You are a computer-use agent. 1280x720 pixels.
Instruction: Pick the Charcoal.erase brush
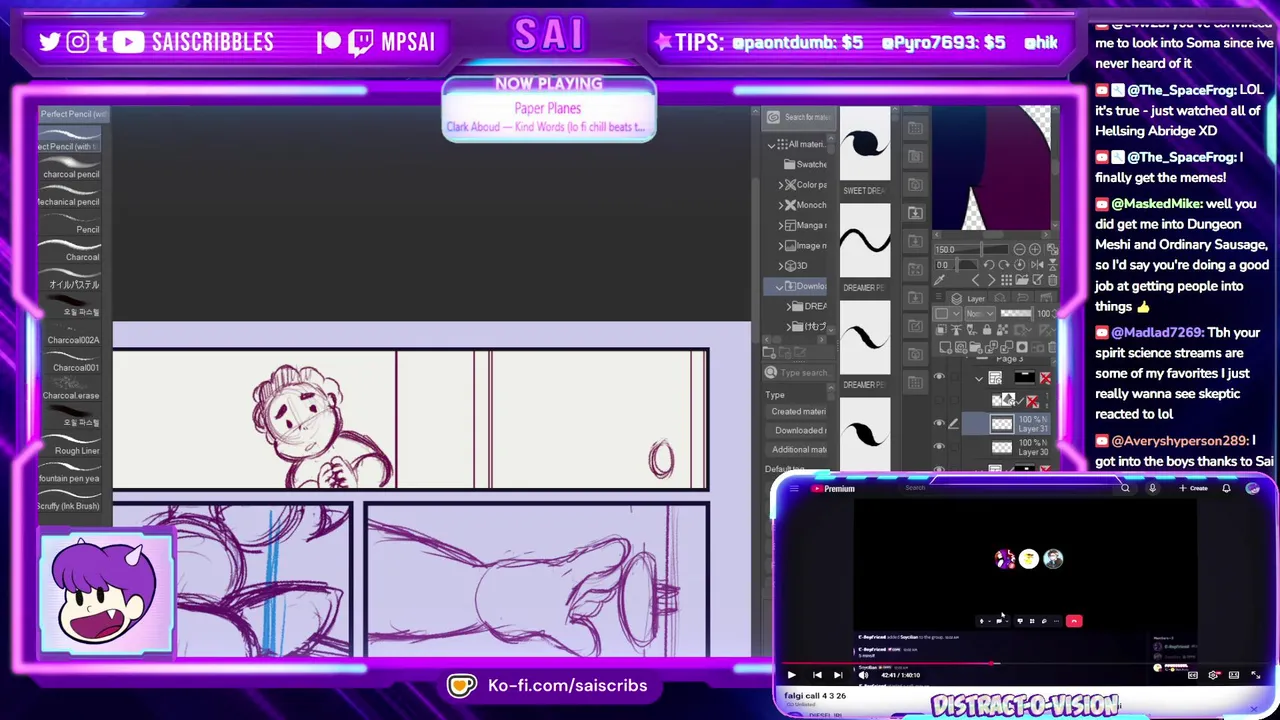(70, 388)
